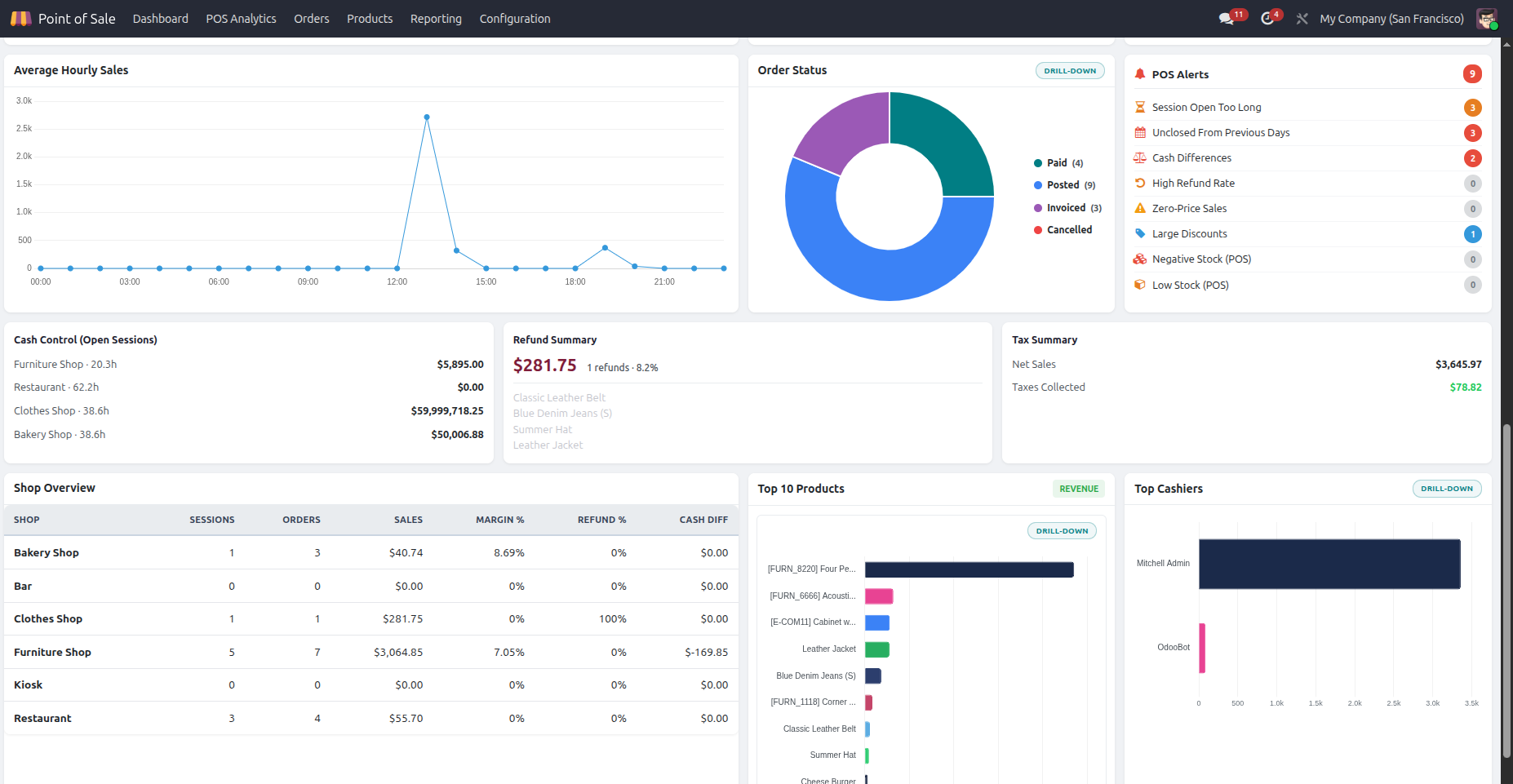Open the Dashboard menu
Screen dimensions: 1513x784
point(161,18)
